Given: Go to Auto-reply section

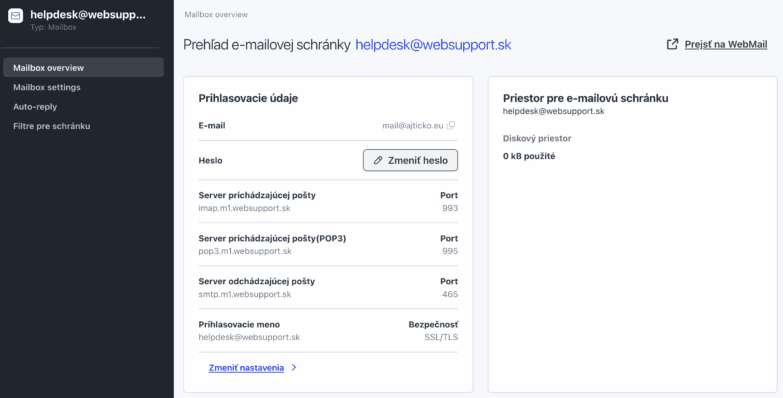Looking at the screenshot, I should [35, 106].
